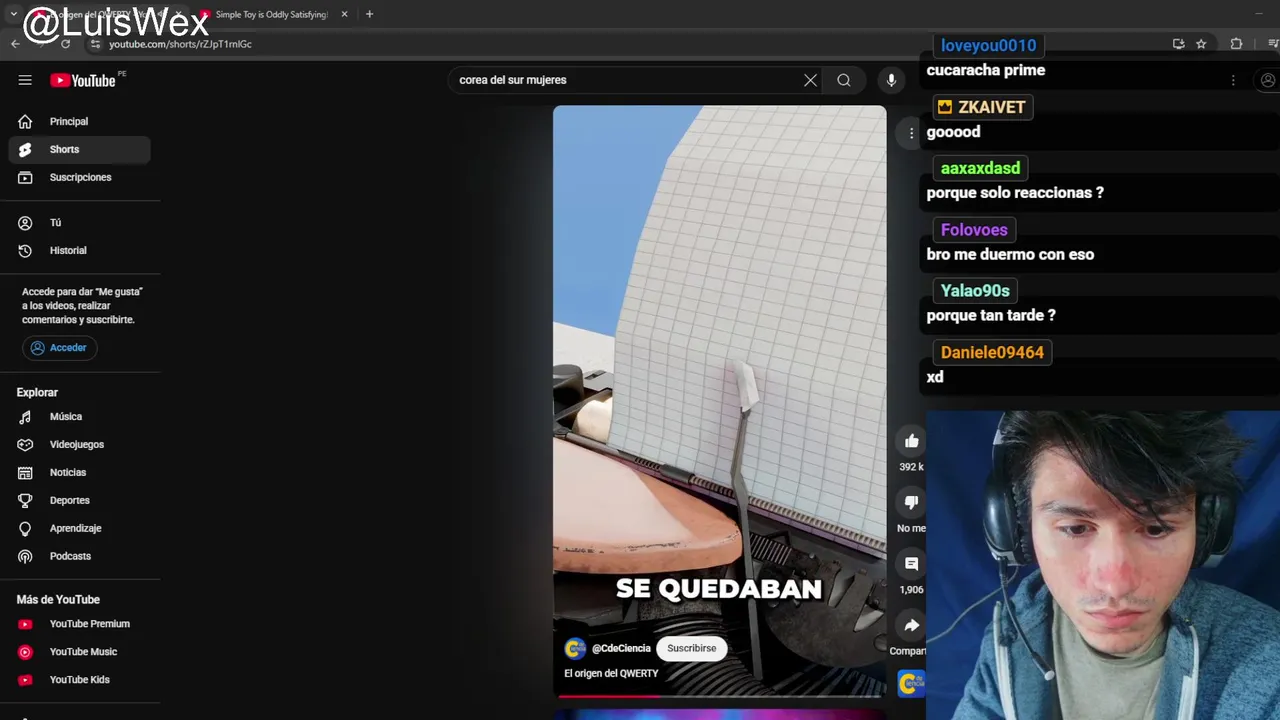The width and height of the screenshot is (1280, 720).
Task: Clear the search text with X
Action: 810,80
